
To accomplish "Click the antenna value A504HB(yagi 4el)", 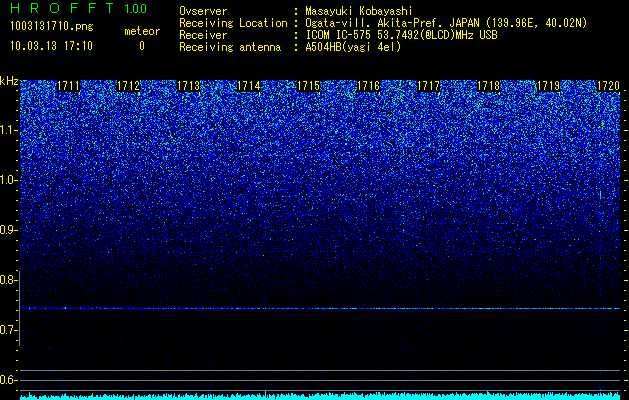I will tap(353, 47).
